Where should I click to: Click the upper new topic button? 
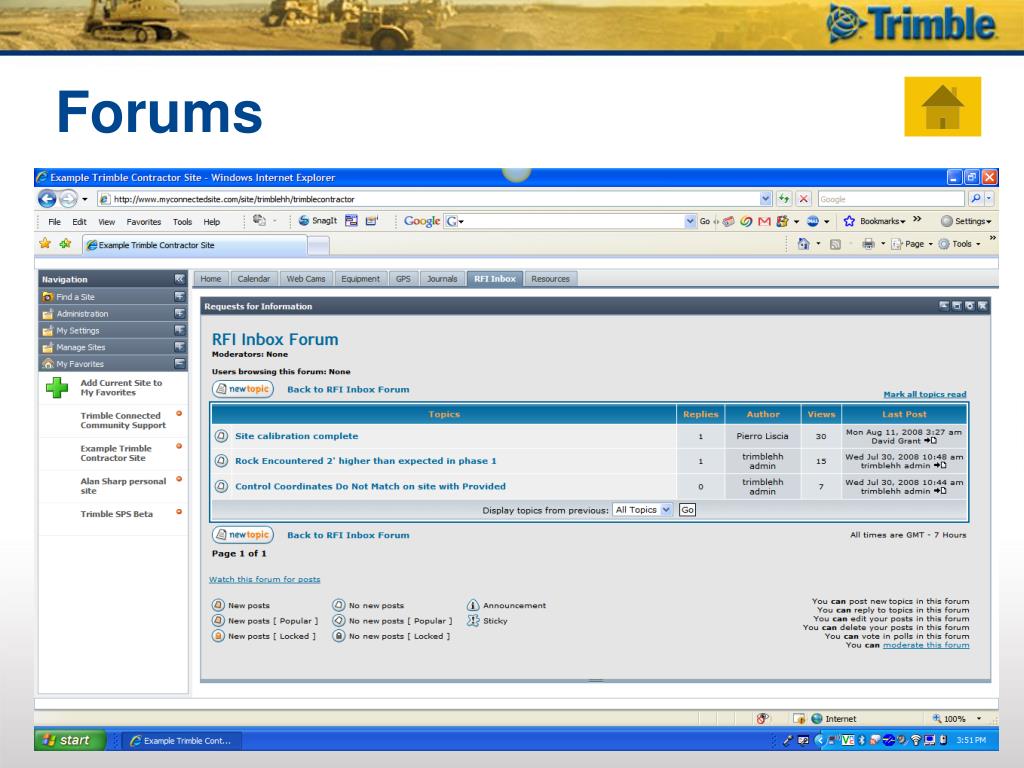242,389
